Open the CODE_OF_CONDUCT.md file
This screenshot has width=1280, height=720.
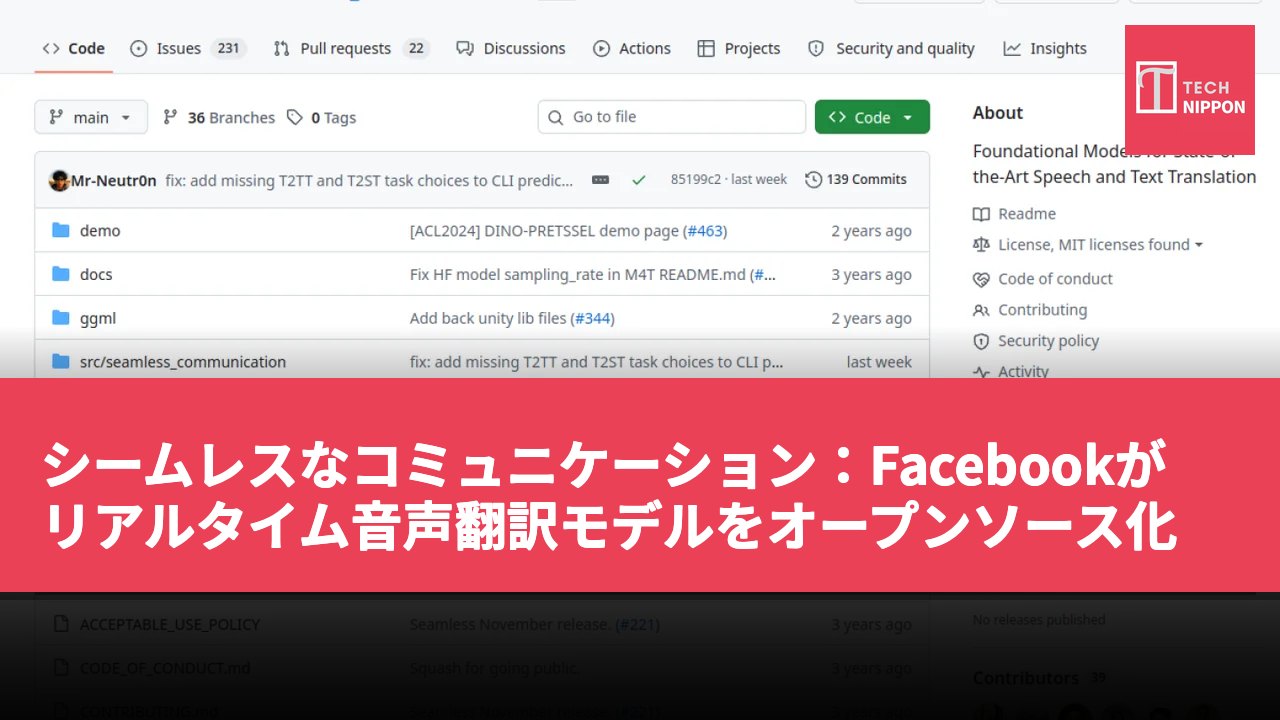click(x=165, y=668)
